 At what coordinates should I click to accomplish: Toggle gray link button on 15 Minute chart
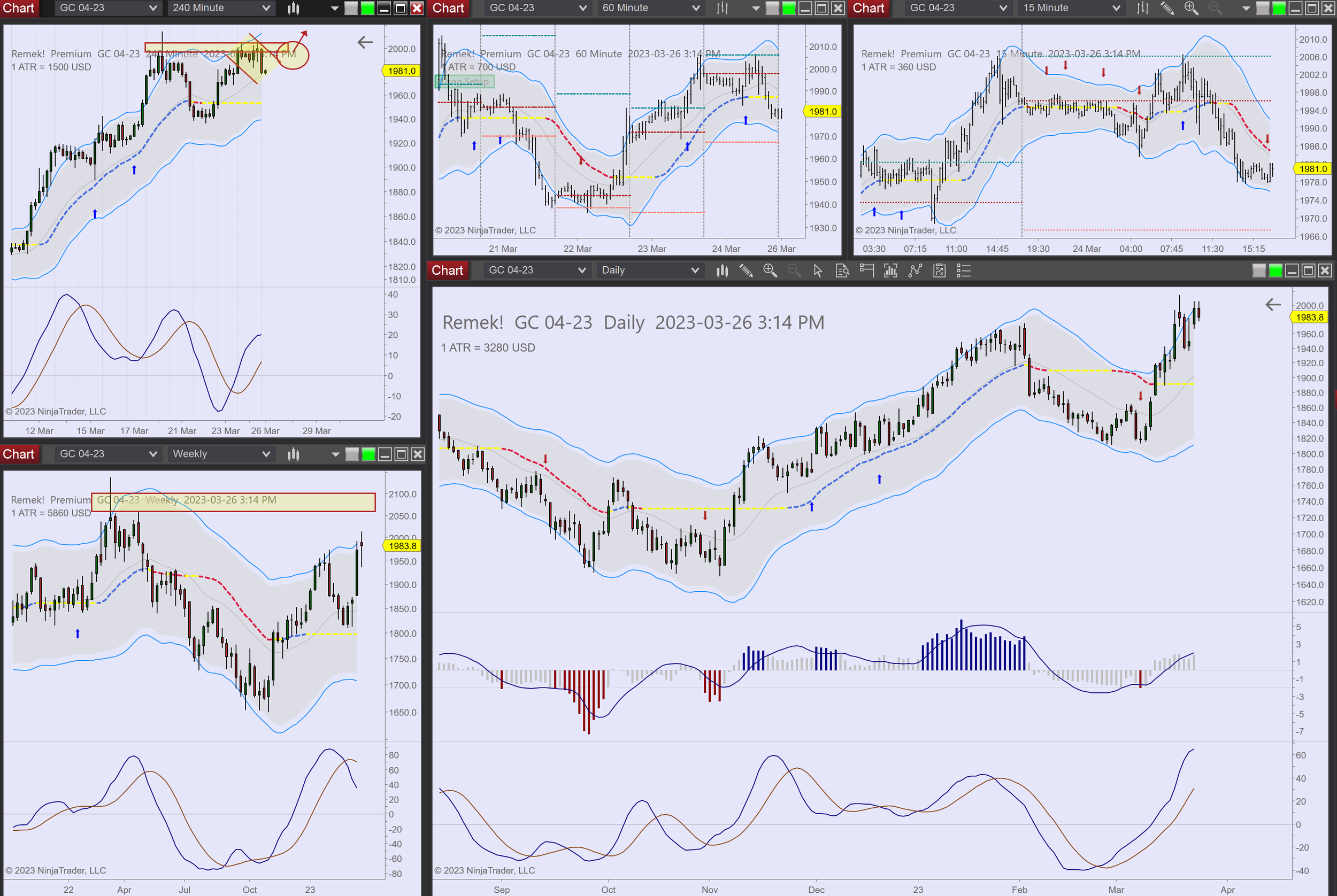[x=1263, y=8]
